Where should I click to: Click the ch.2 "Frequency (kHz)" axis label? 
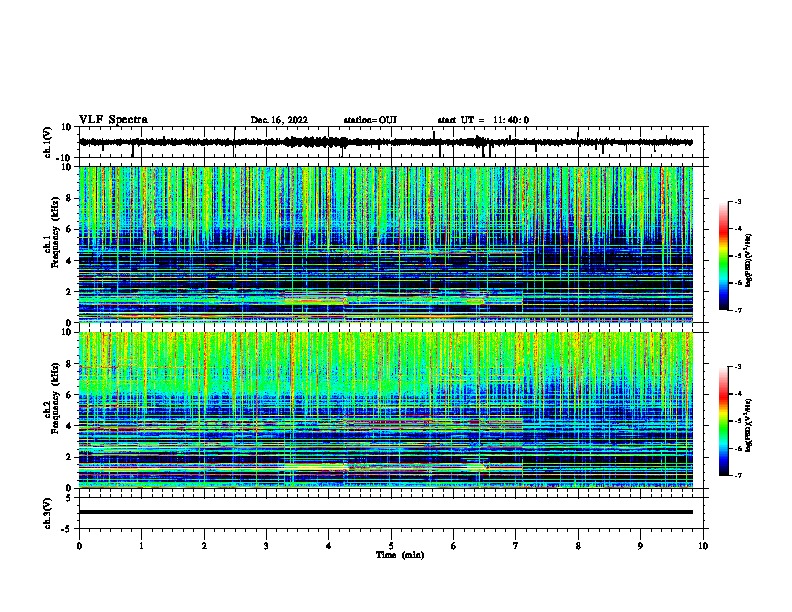55,398
